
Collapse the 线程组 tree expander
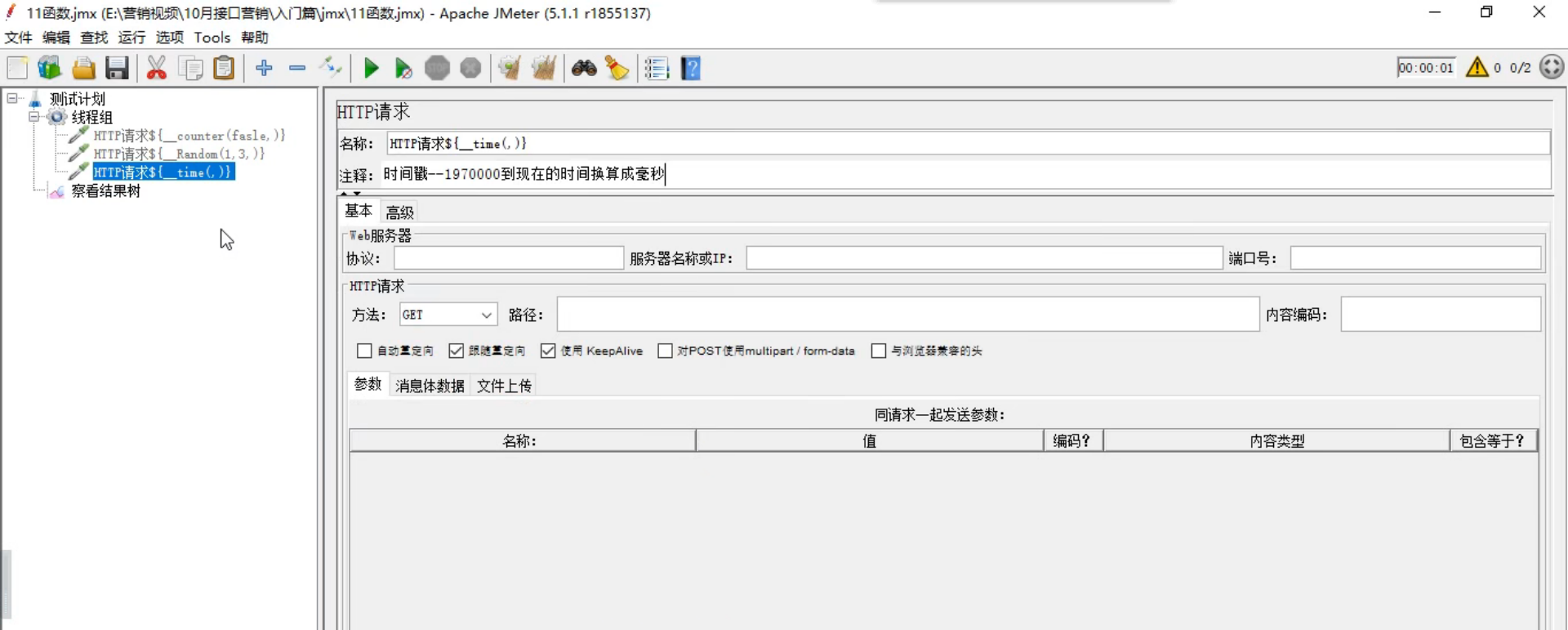(34, 117)
